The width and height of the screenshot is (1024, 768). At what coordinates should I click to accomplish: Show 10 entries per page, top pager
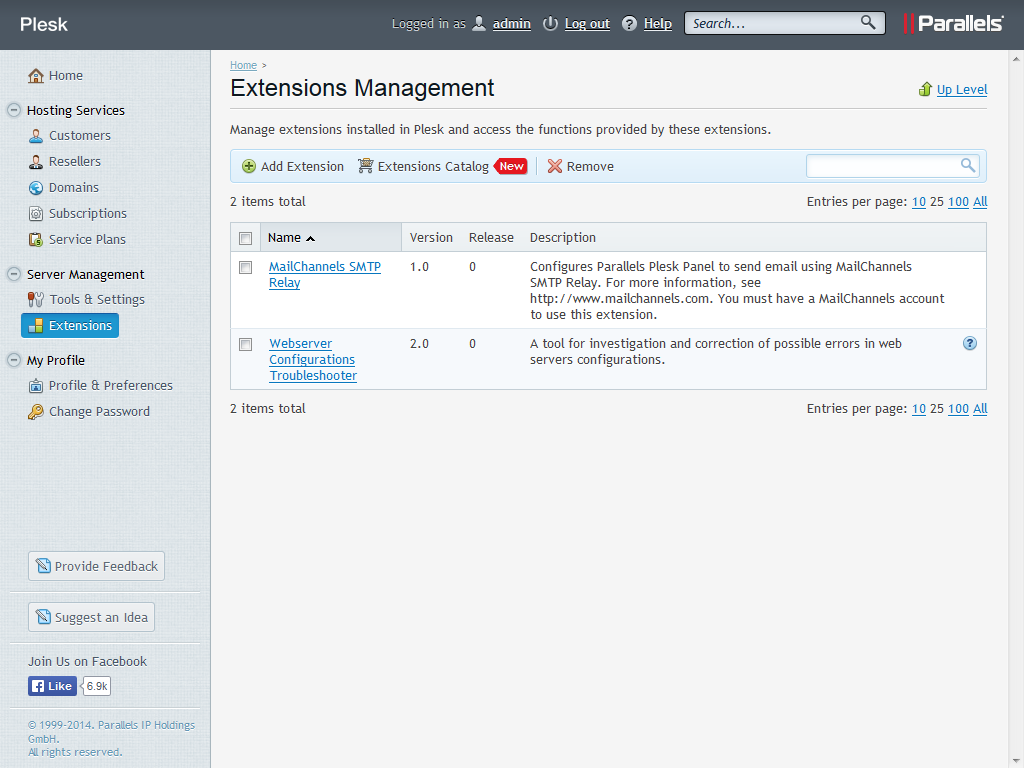pos(919,202)
